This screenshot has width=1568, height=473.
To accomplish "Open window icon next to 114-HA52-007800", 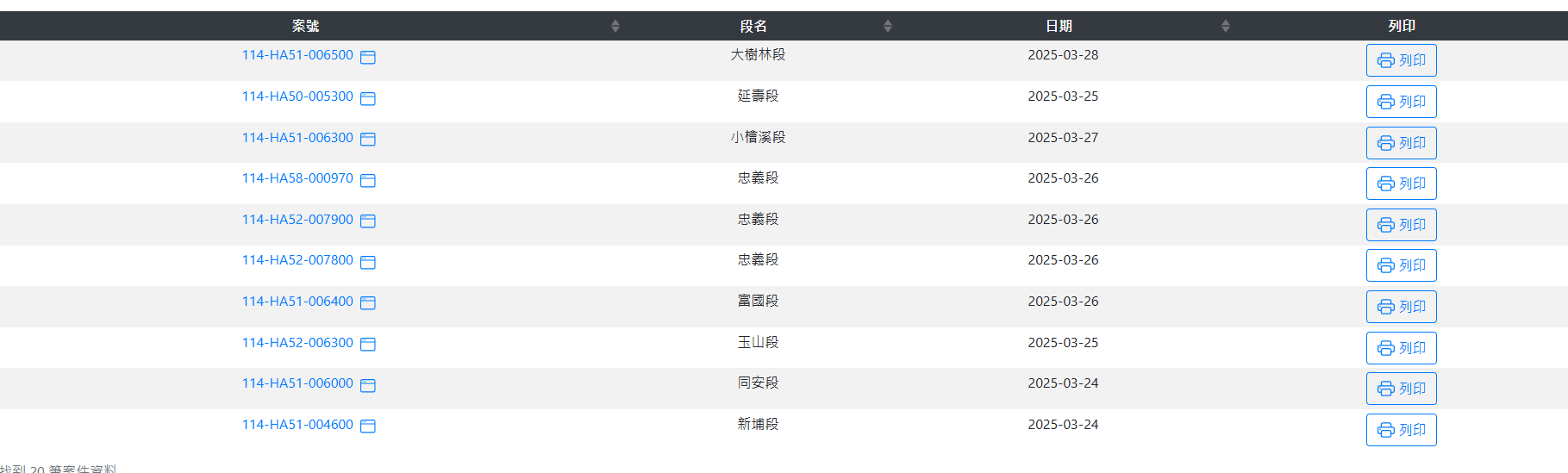I will click(x=367, y=262).
